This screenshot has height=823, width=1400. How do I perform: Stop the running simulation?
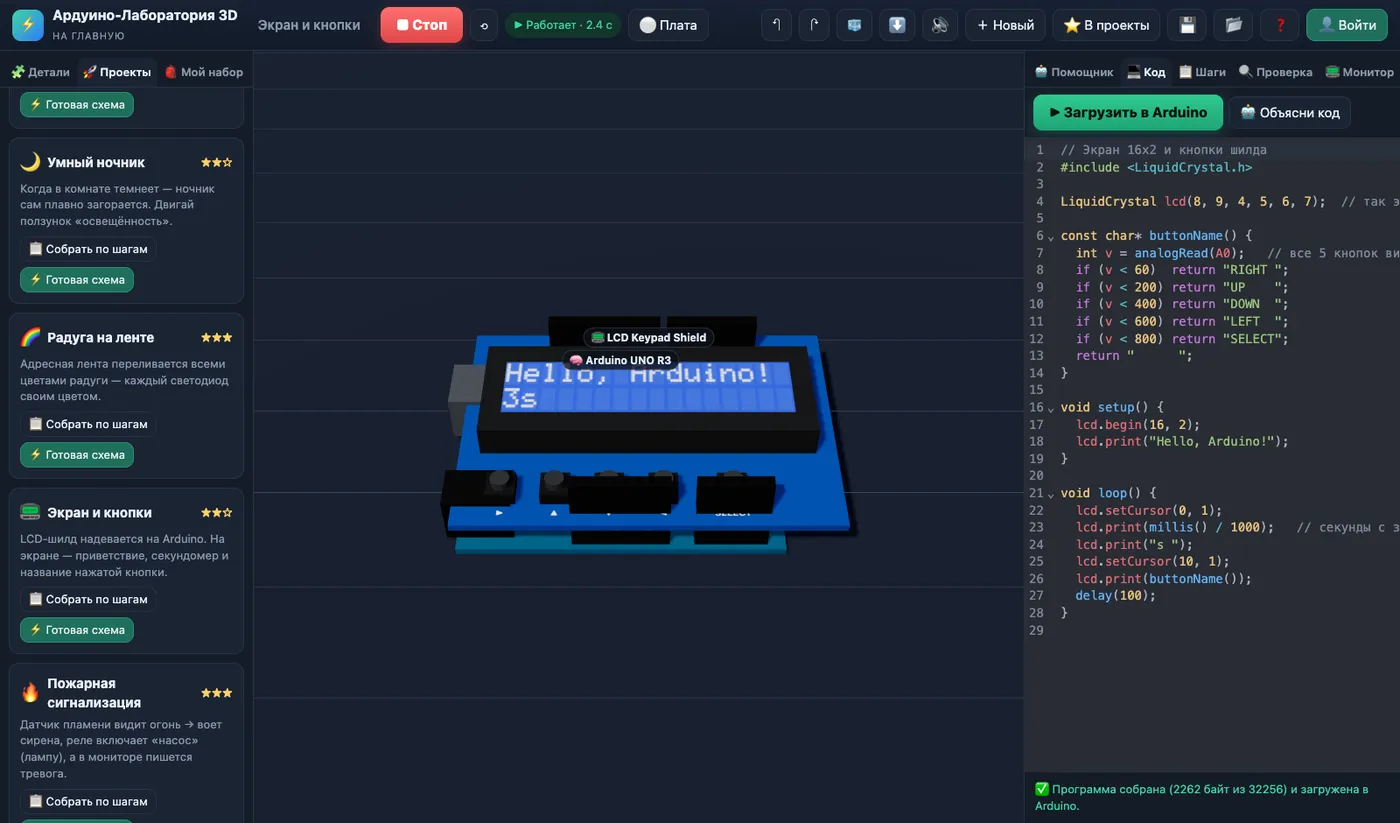pos(421,25)
